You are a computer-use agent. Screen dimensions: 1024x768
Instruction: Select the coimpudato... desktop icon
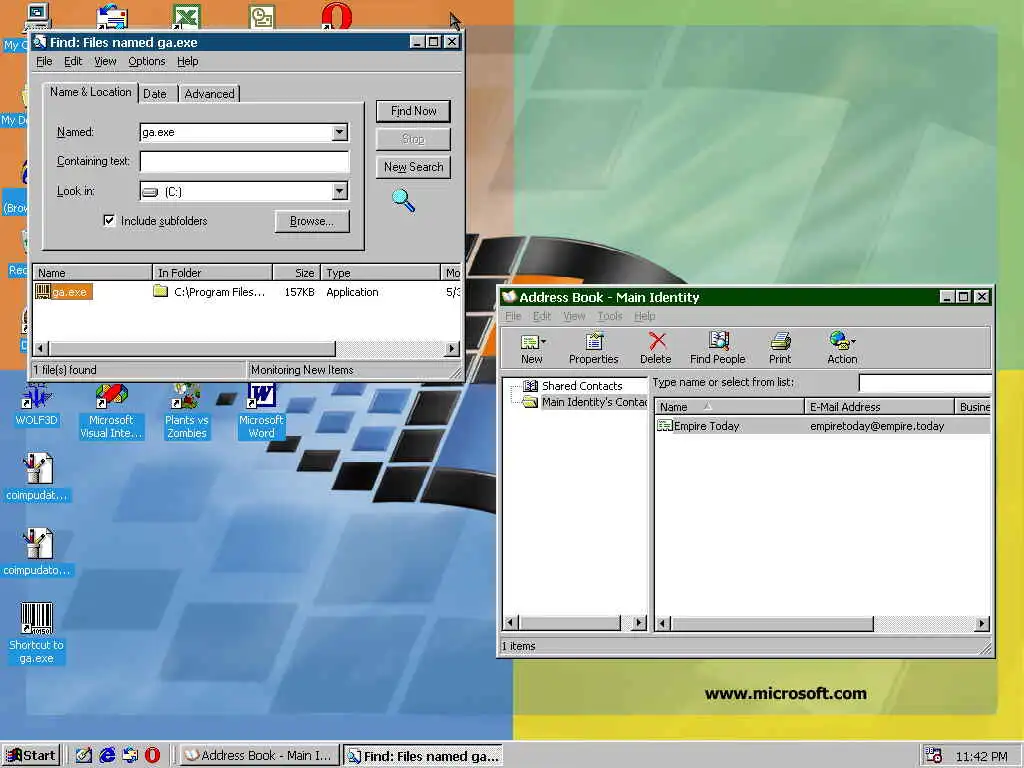tap(37, 552)
